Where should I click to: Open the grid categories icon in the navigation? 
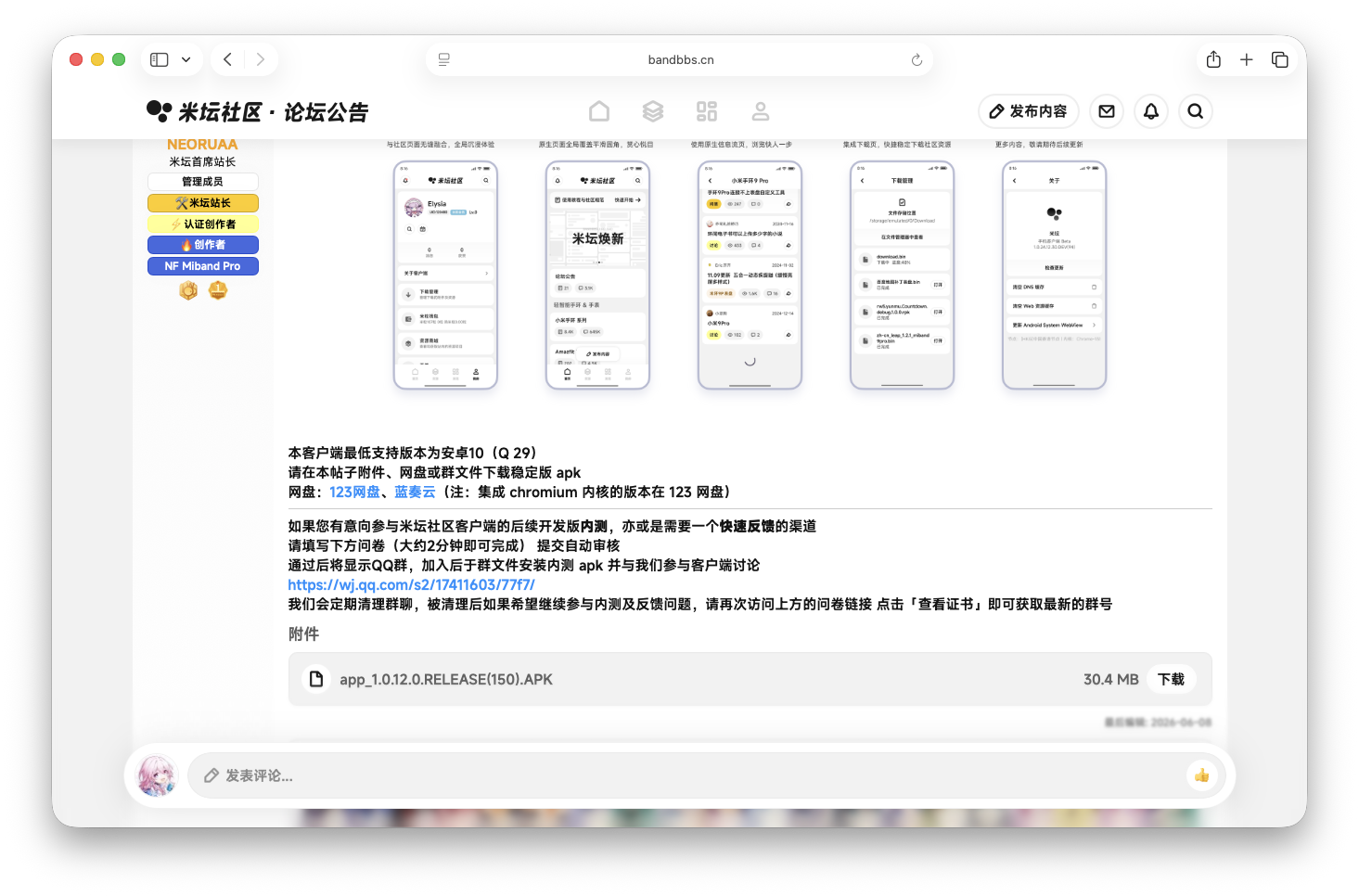707,111
